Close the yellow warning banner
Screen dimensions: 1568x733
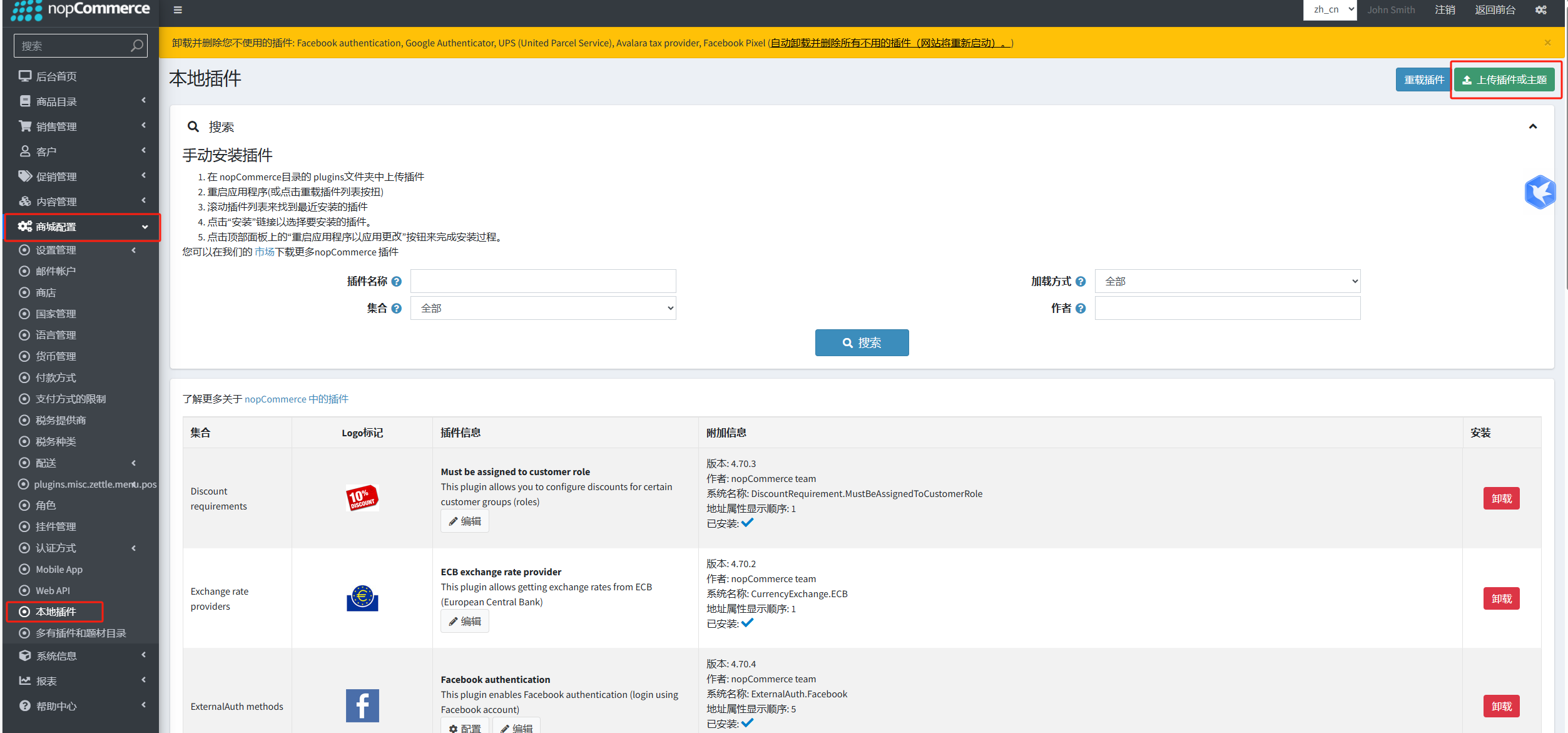click(1547, 43)
